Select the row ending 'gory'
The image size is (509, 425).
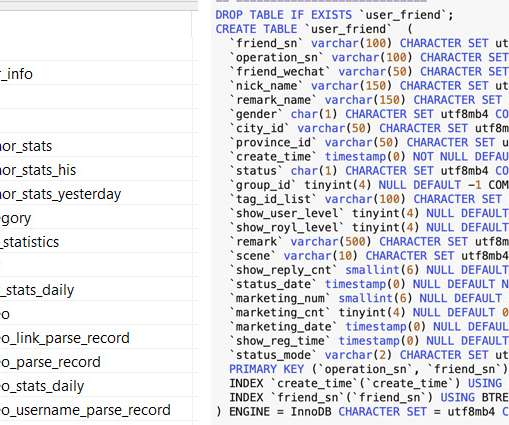tap(96, 218)
